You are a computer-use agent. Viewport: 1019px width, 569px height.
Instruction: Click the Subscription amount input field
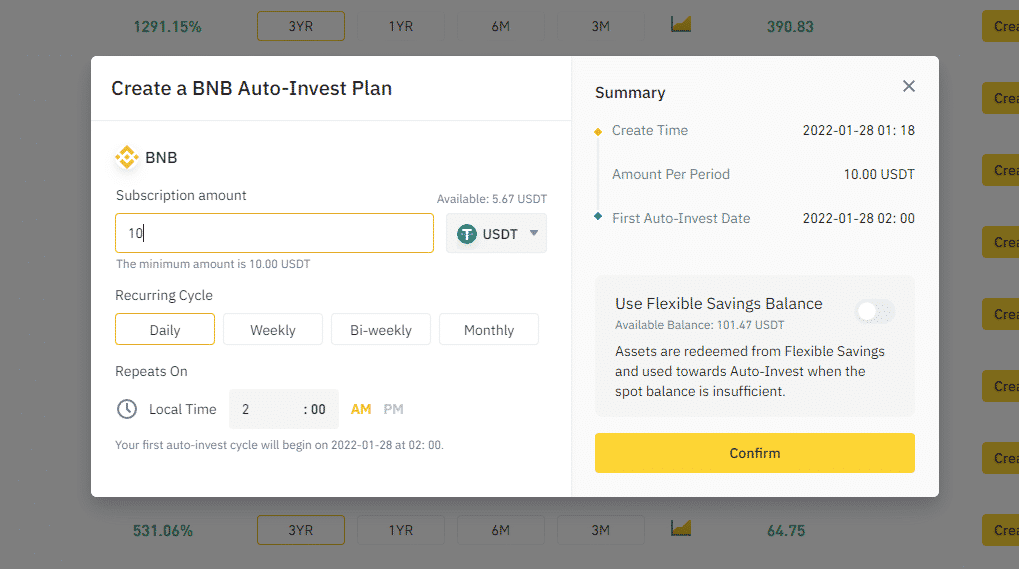tap(274, 234)
